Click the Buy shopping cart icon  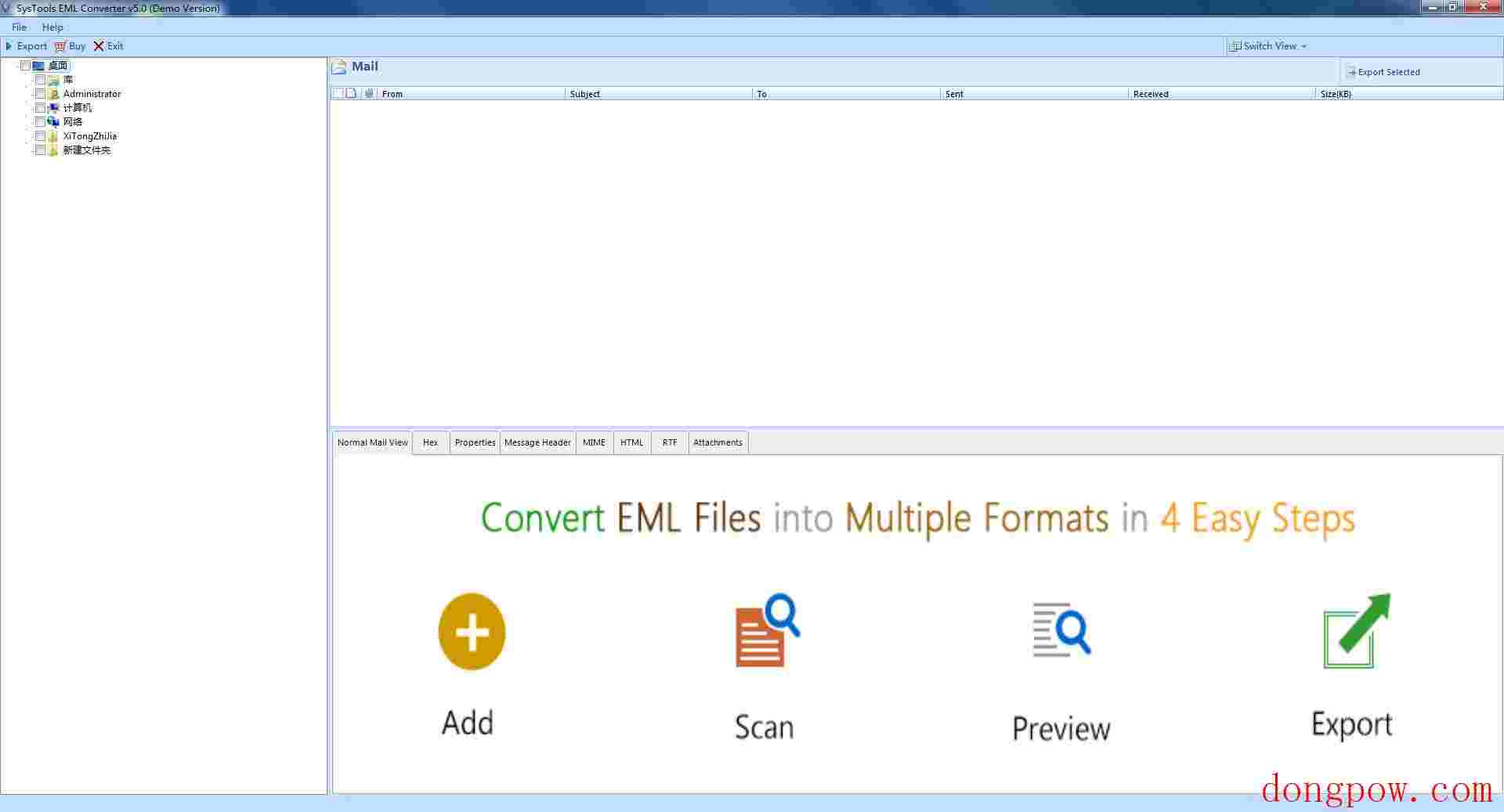click(60, 46)
